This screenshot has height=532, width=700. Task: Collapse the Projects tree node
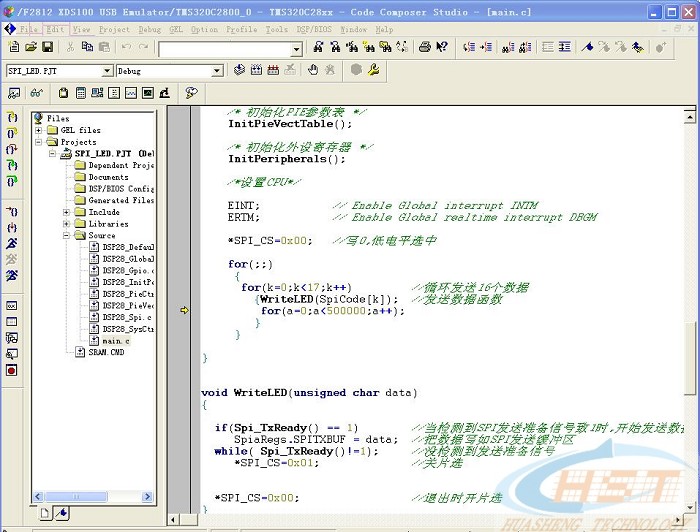click(39, 142)
